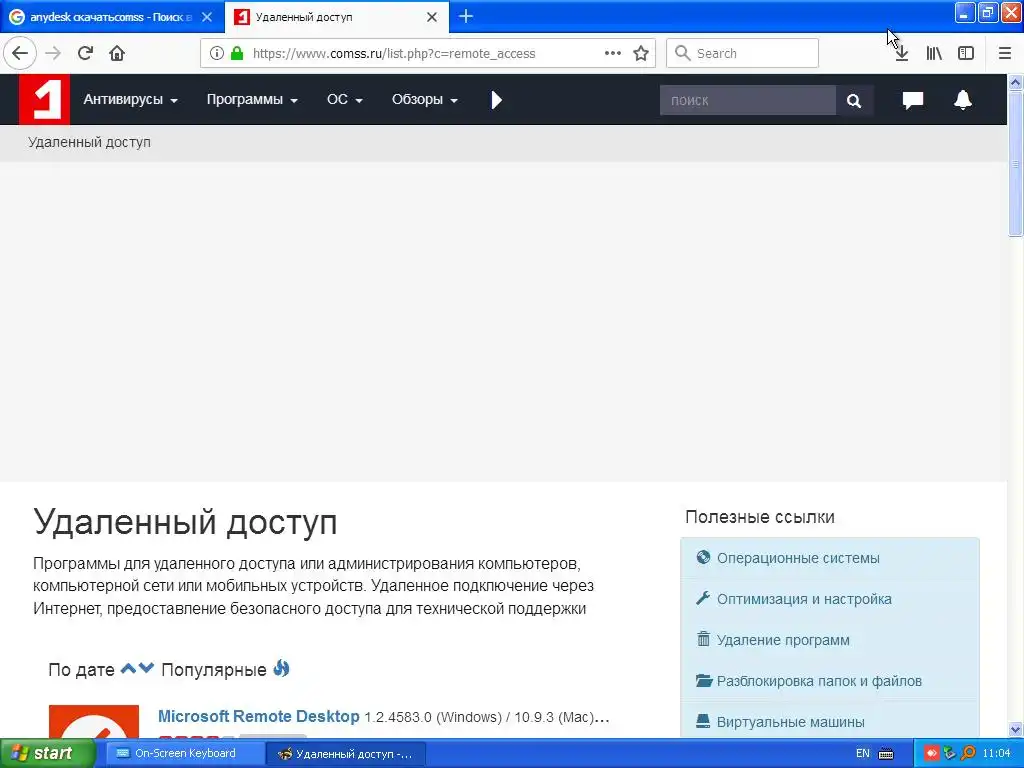Sort by date ascending up arrow
This screenshot has width=1024, height=768.
129,668
